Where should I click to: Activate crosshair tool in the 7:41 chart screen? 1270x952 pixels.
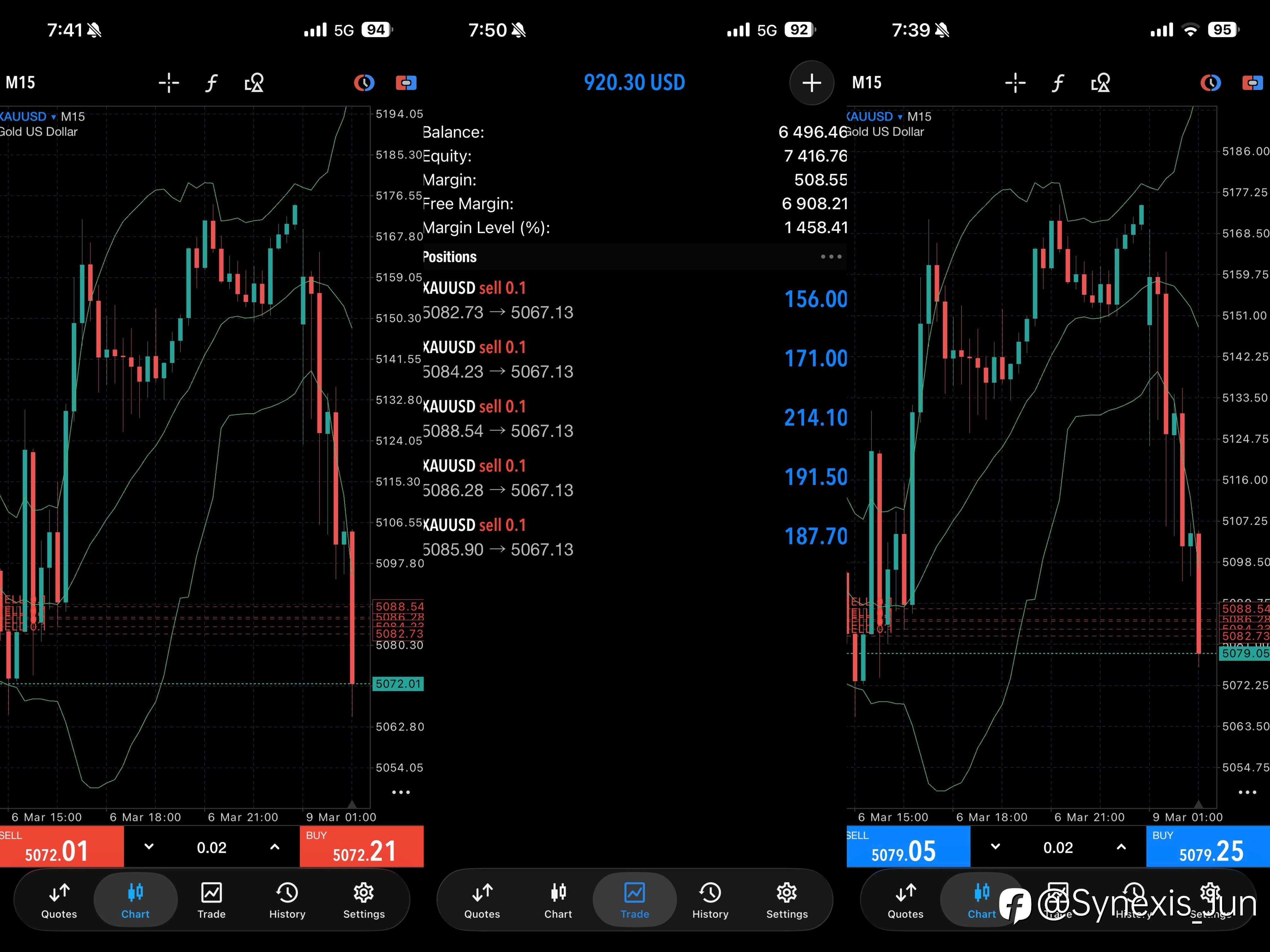coord(169,82)
